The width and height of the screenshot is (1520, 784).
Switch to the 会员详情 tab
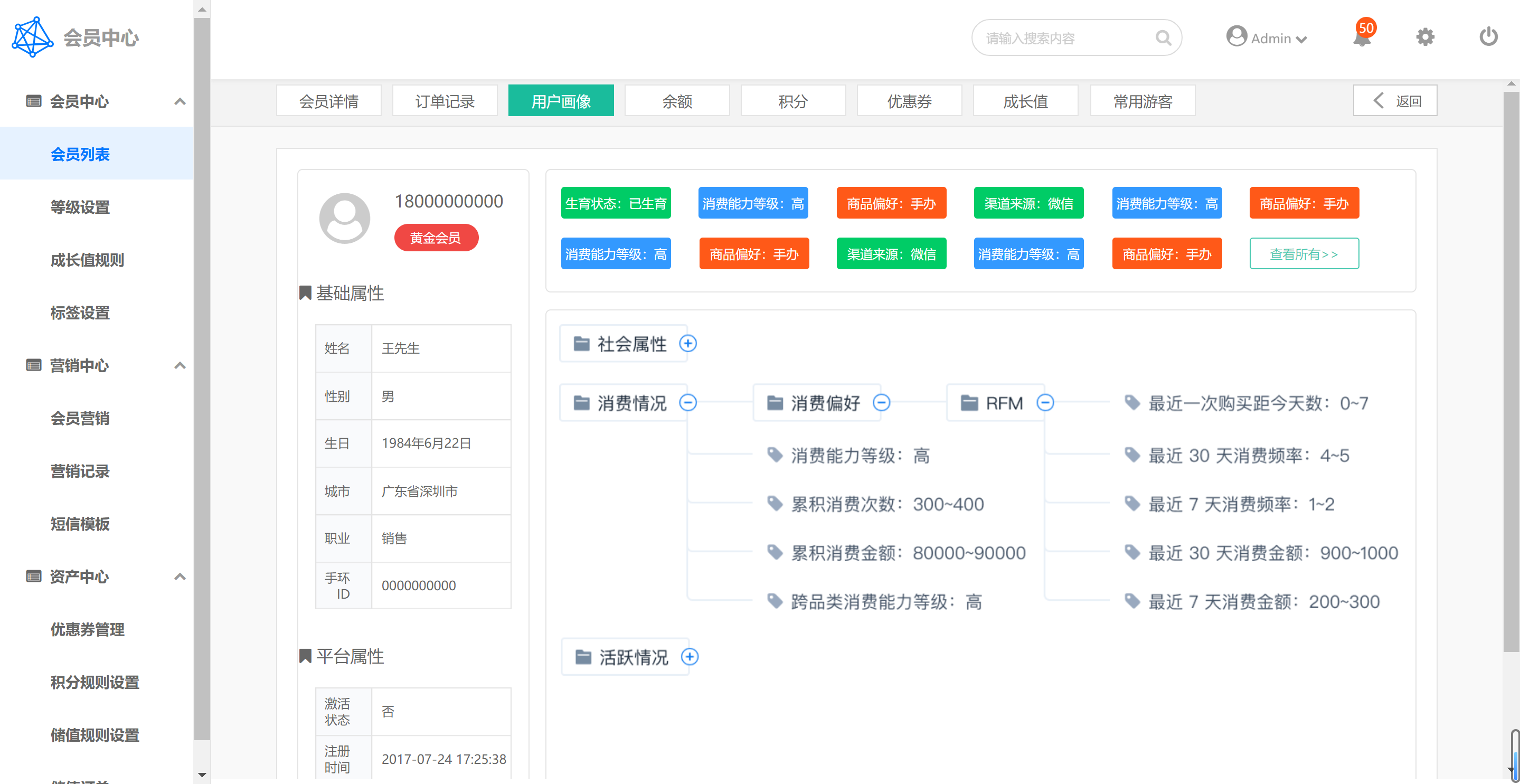329,101
